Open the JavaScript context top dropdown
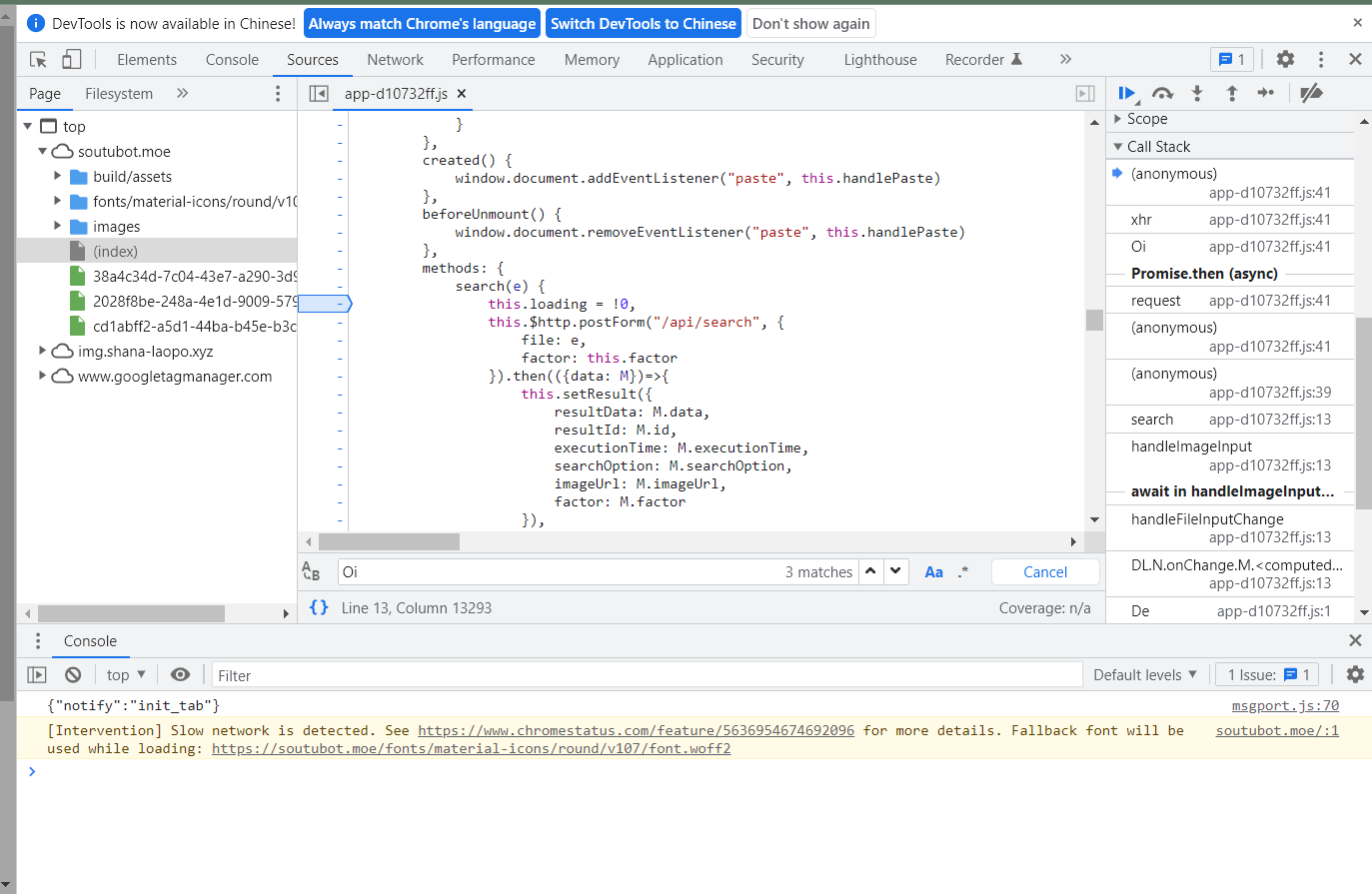 point(126,675)
